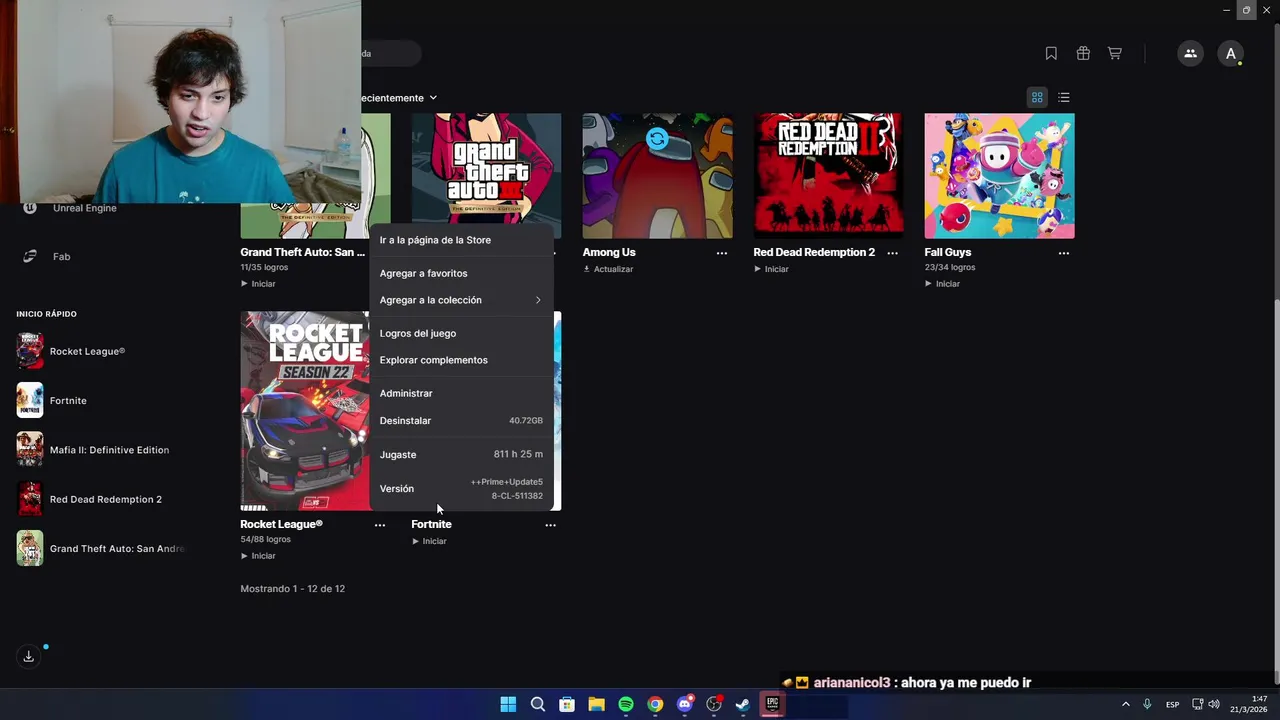Click 'Jugaste' playtime entry

461,454
